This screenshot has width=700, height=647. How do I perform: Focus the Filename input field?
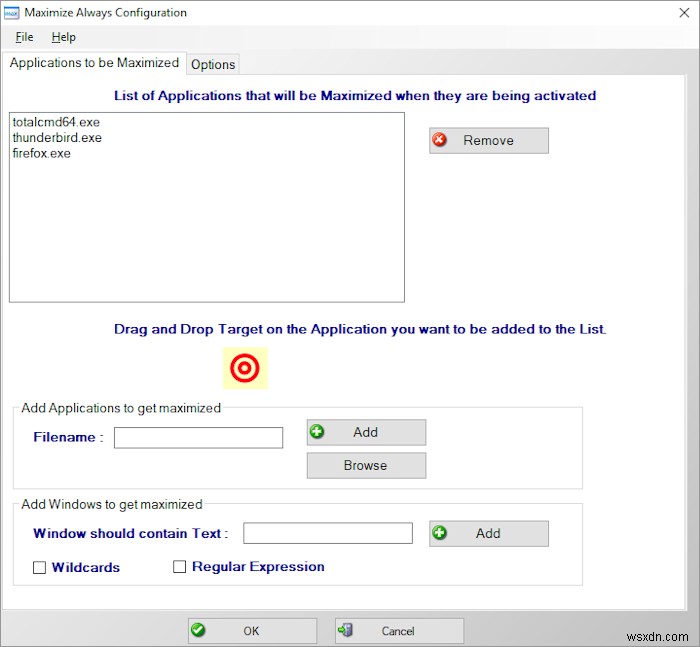click(x=198, y=438)
